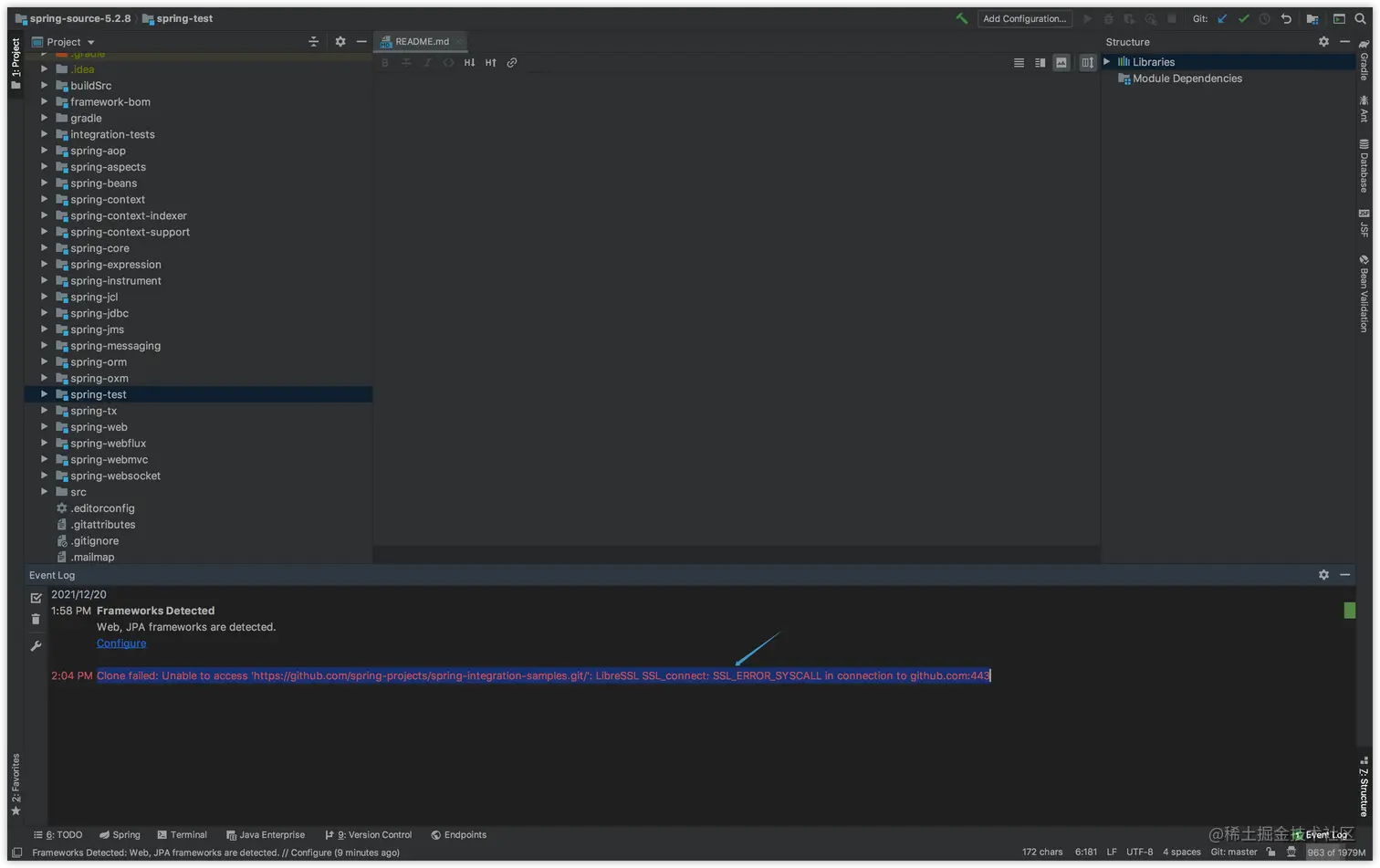
Task: Open the Bean Validation tool window
Action: 1364,293
